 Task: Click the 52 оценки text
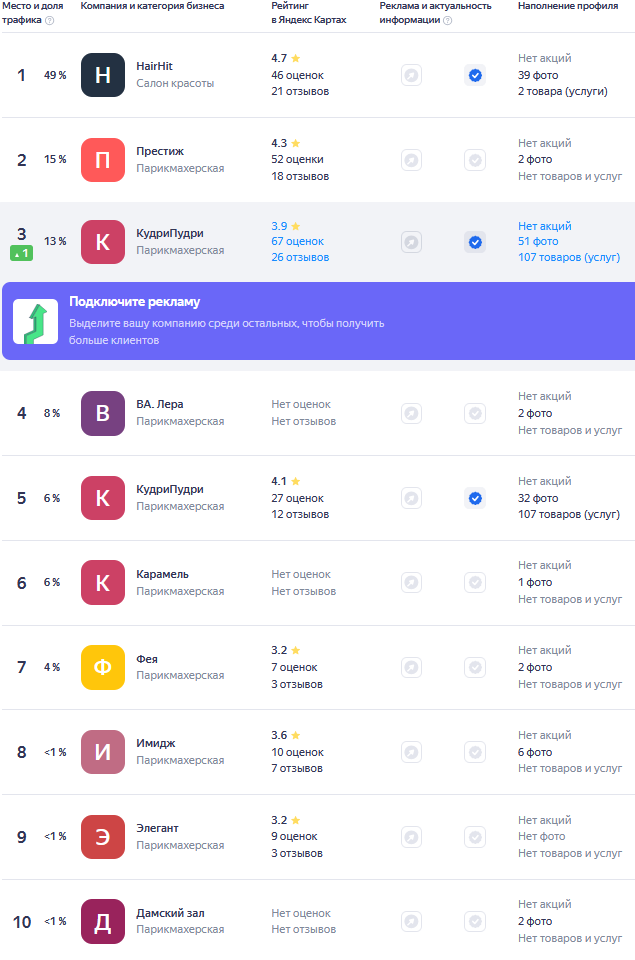click(x=298, y=159)
